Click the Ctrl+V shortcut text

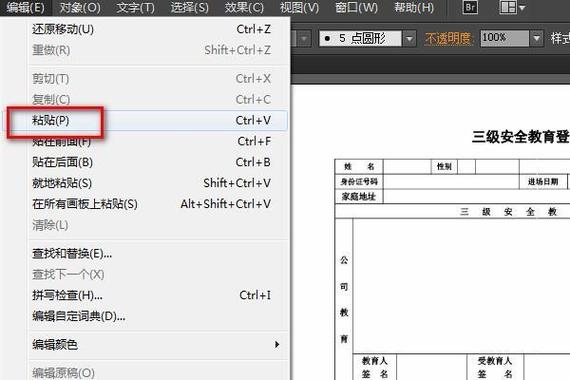[x=253, y=120]
